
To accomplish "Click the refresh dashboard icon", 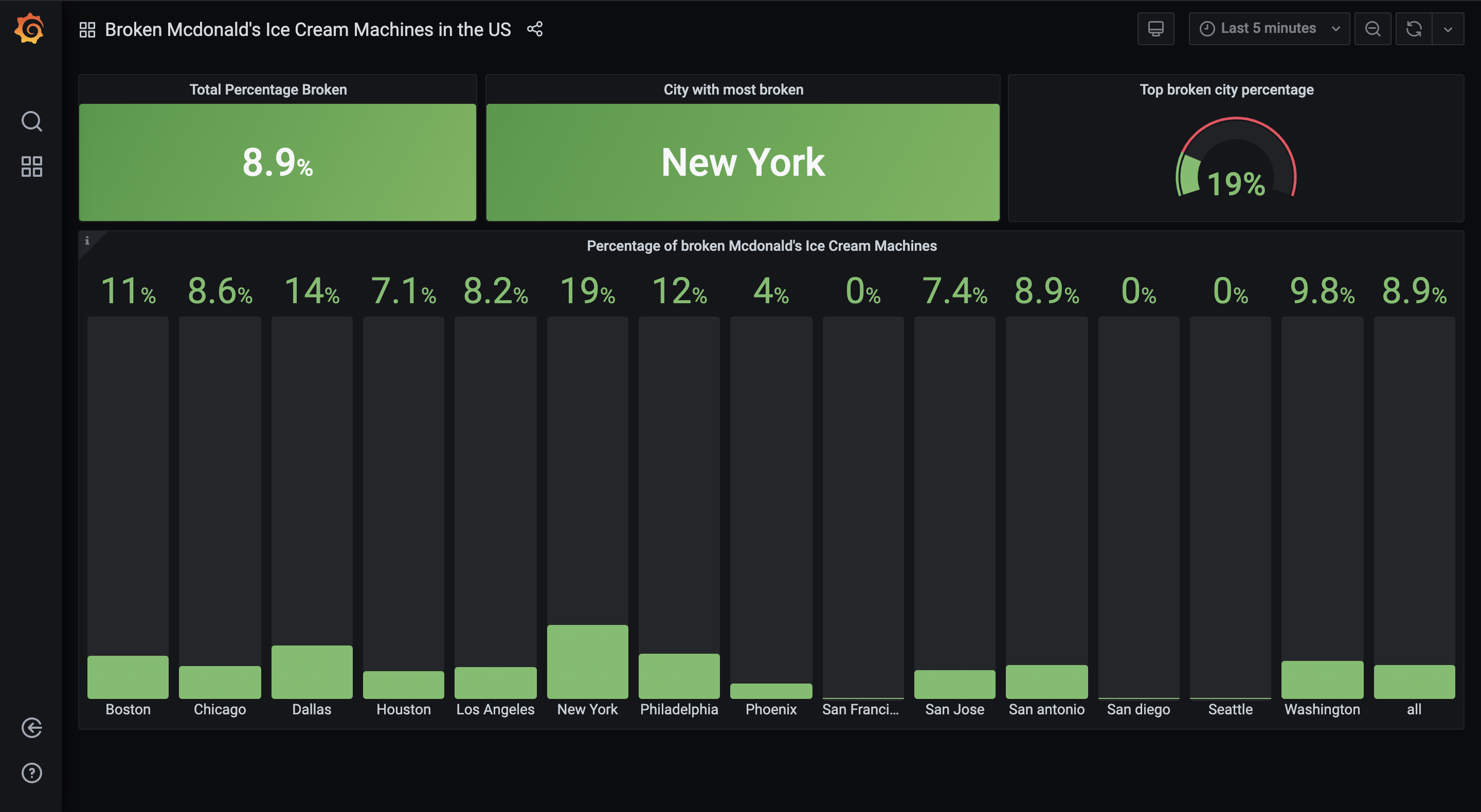I will pos(1414,29).
